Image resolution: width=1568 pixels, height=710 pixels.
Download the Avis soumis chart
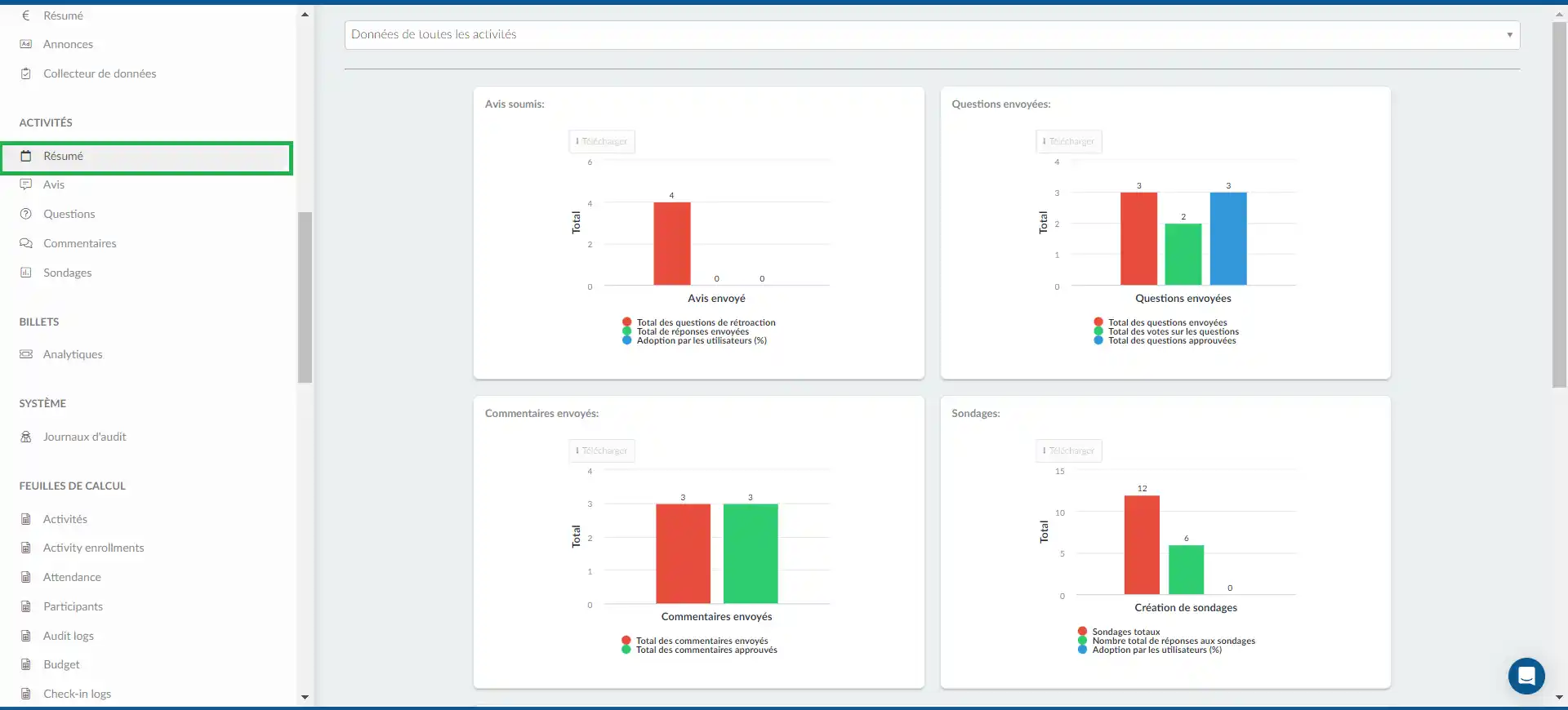[602, 141]
